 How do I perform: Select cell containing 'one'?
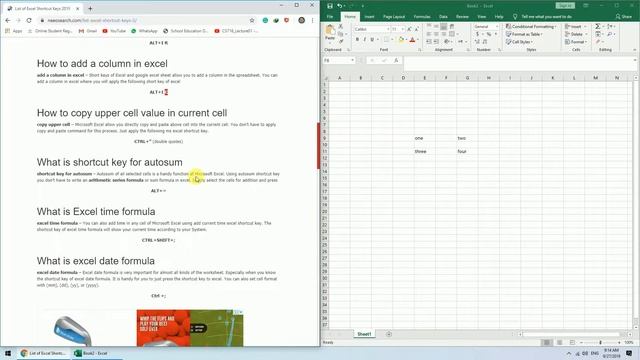coord(424,138)
